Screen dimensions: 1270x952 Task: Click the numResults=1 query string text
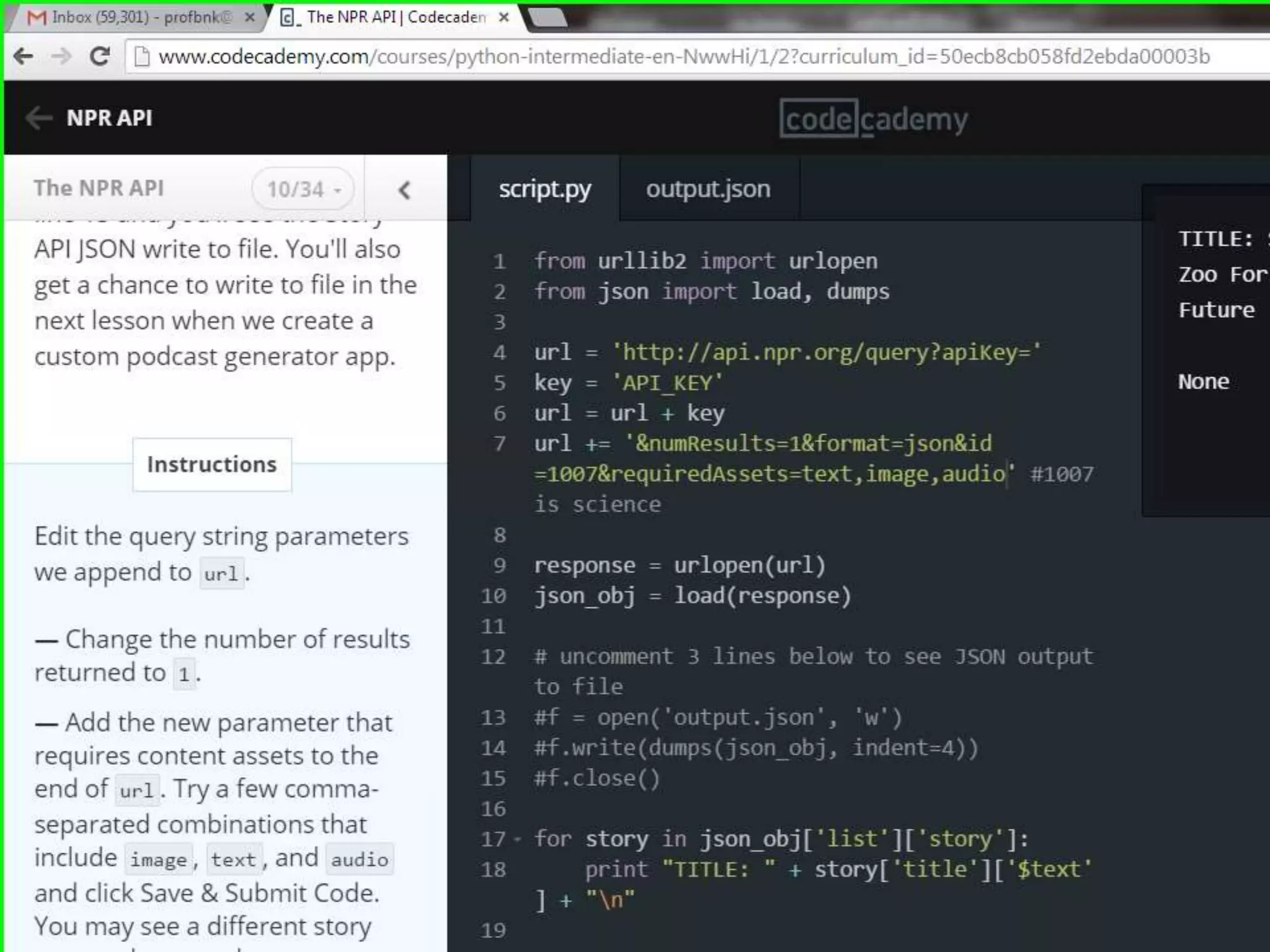point(719,443)
